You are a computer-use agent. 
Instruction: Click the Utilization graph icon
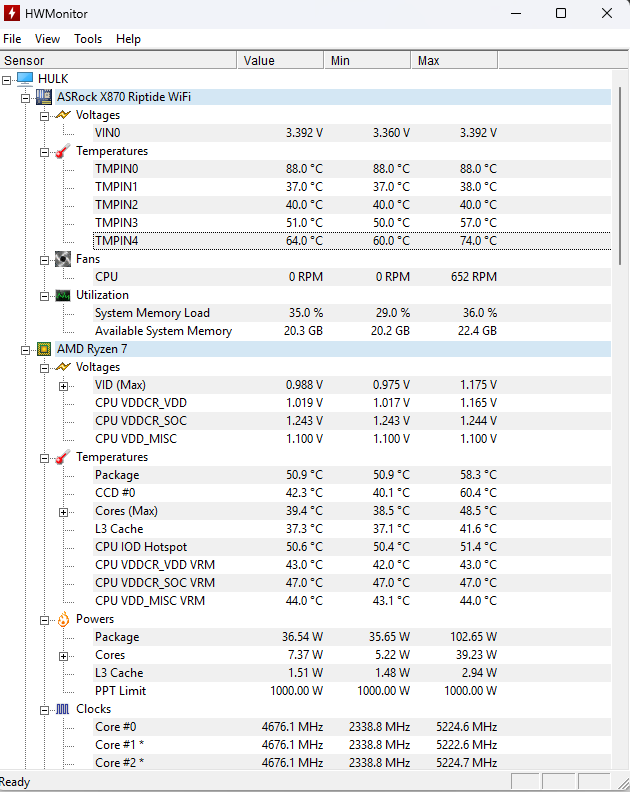tap(62, 295)
